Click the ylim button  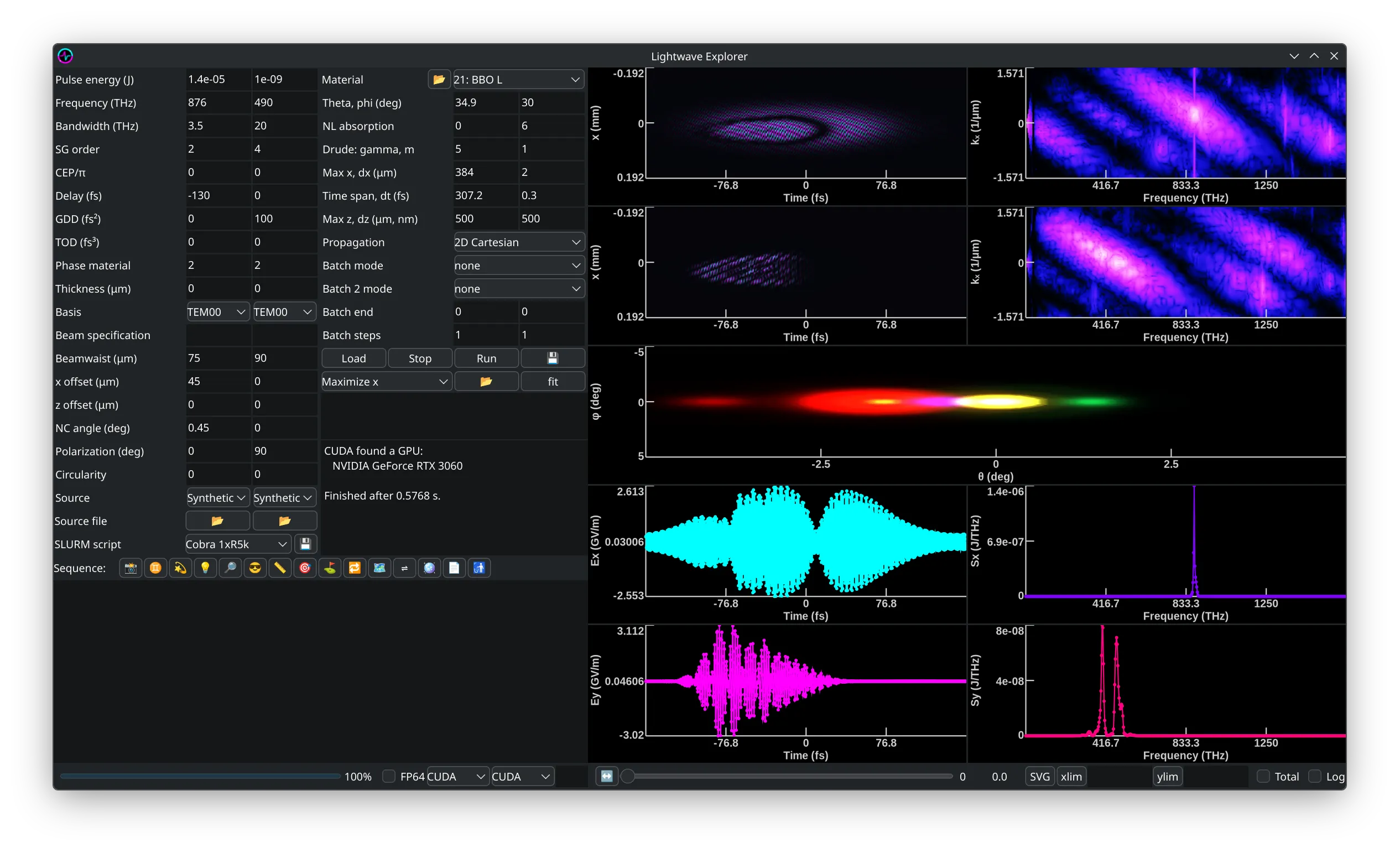(x=1168, y=776)
